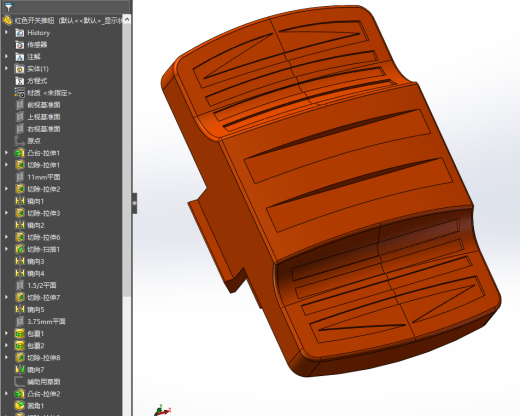The height and width of the screenshot is (416, 520).
Task: Select the 原点 origin icon
Action: 20,141
